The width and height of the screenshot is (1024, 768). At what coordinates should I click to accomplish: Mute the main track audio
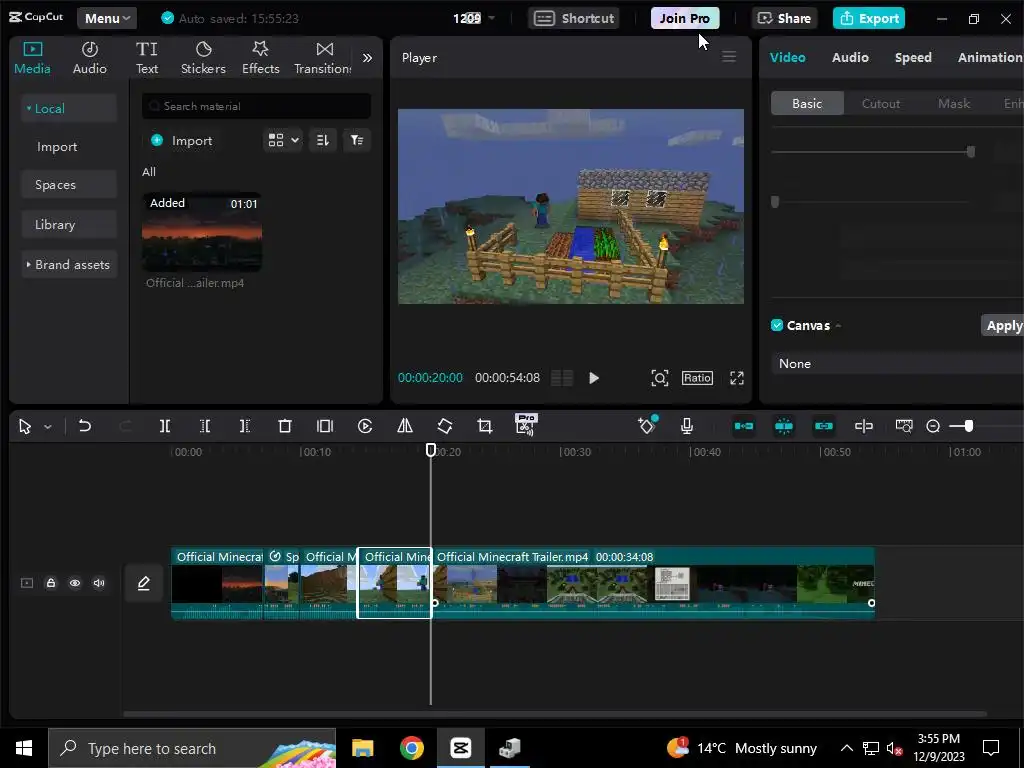pyautogui.click(x=99, y=583)
